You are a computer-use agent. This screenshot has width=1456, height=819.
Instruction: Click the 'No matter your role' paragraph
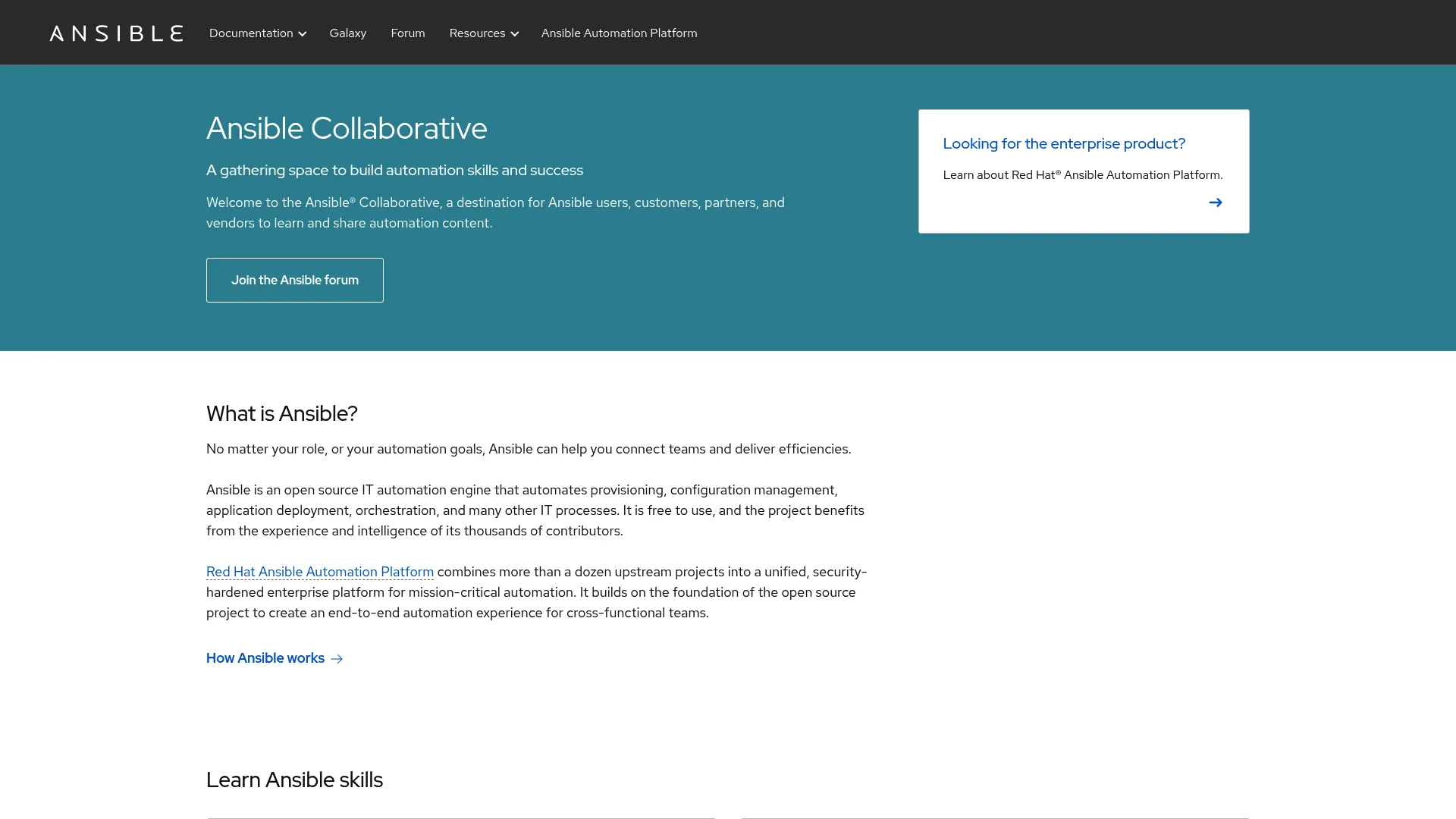[529, 449]
